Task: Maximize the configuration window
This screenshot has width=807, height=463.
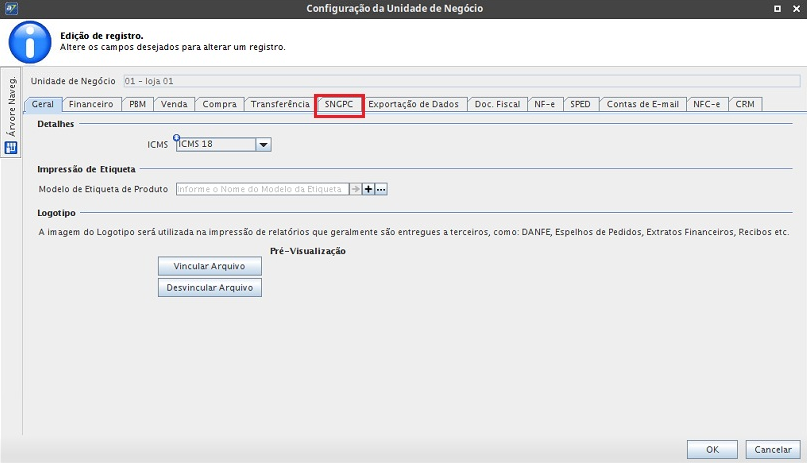Action: (777, 9)
